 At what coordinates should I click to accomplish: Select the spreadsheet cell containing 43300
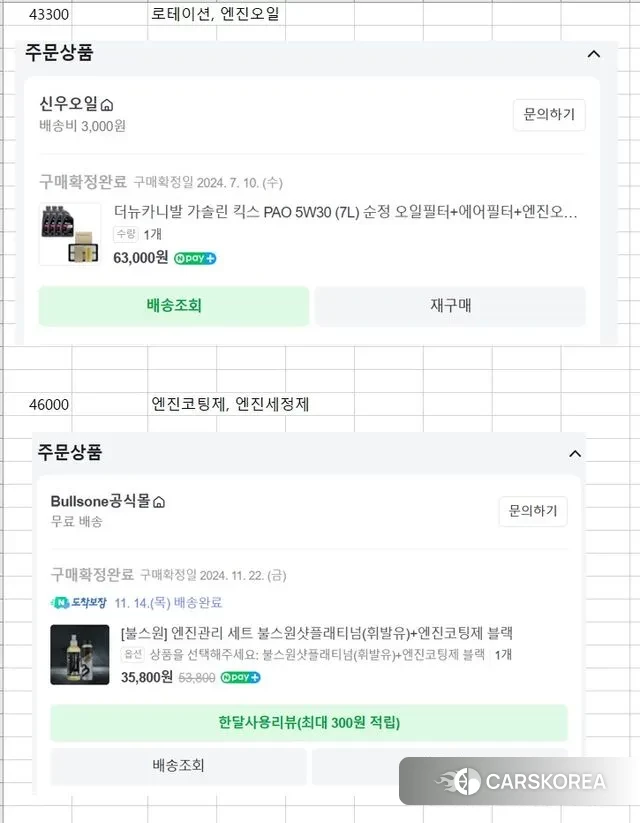click(50, 15)
